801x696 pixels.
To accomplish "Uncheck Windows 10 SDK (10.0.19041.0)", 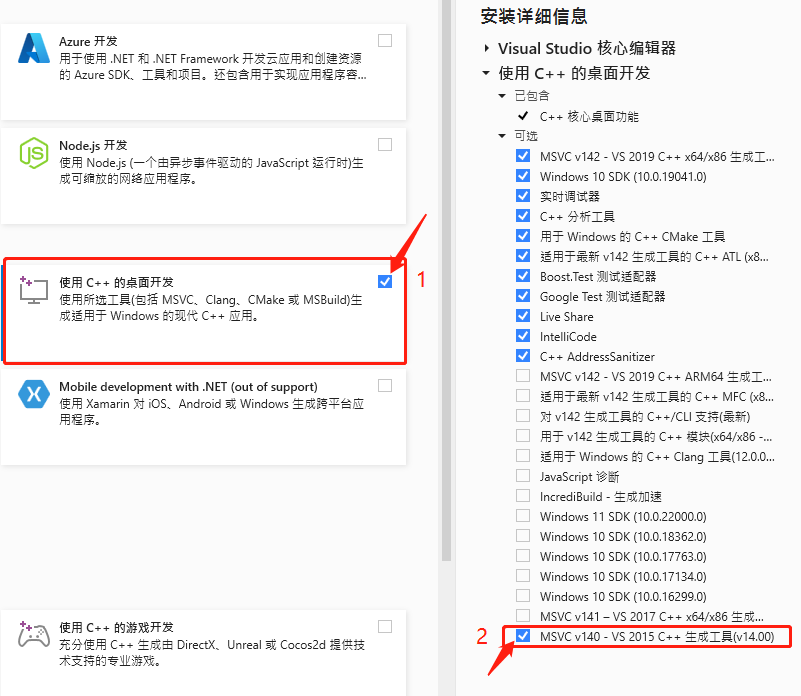I will pos(523,176).
